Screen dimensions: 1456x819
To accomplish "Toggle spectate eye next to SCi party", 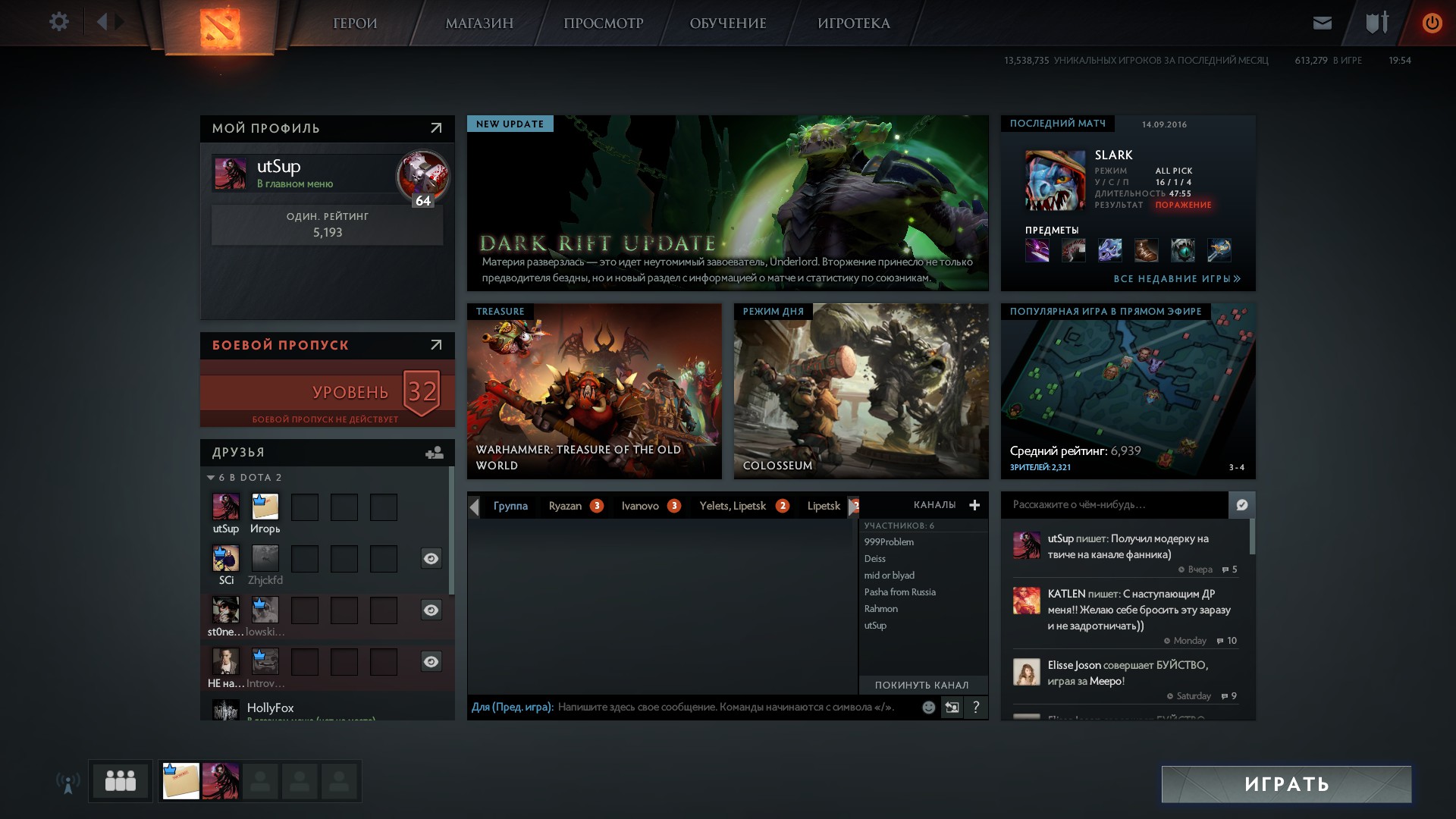I will 431,559.
